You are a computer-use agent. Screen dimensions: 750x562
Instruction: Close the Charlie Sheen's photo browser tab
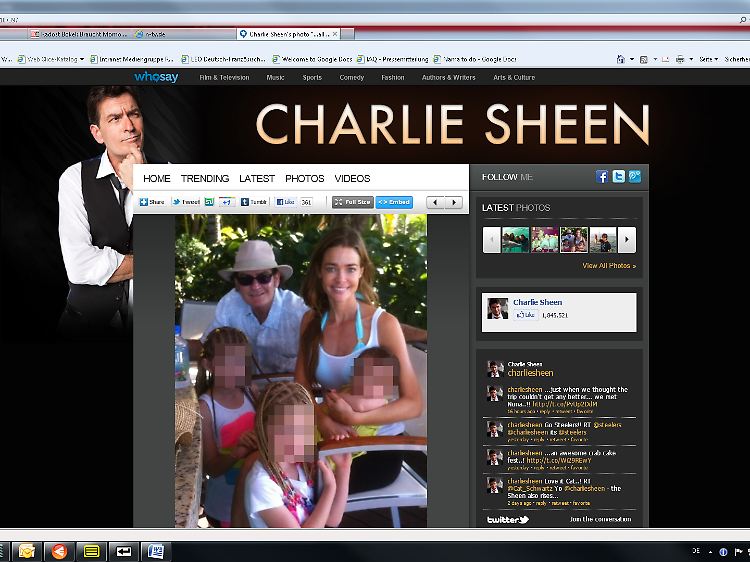pyautogui.click(x=335, y=34)
